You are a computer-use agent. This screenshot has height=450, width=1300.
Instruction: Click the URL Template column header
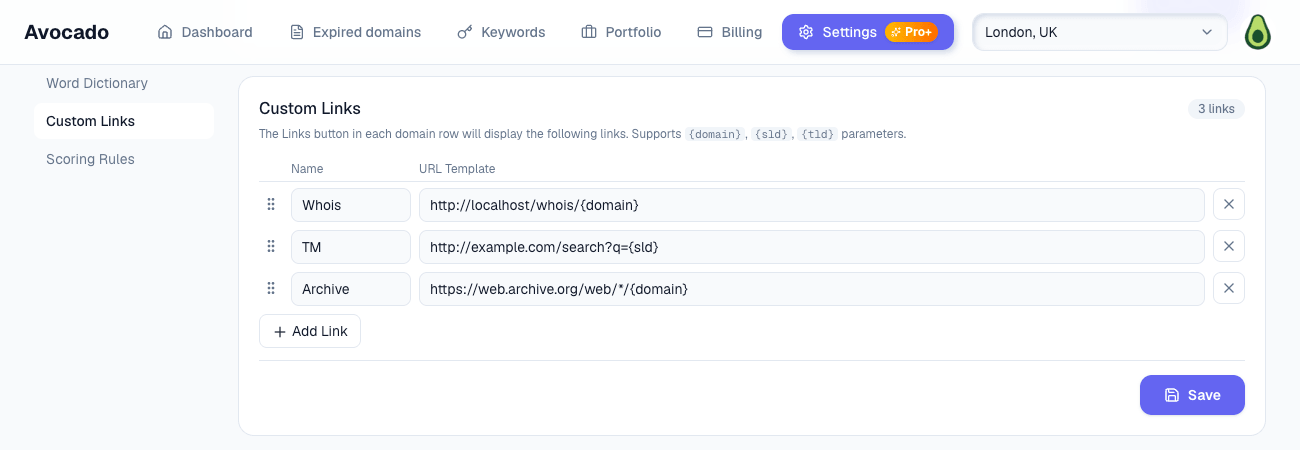[457, 169]
